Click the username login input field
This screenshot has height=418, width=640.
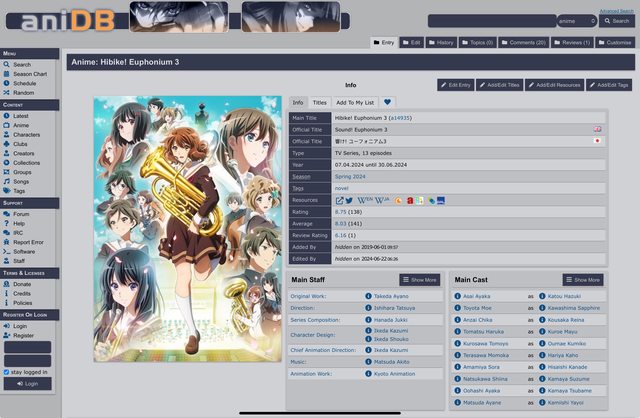(x=27, y=347)
